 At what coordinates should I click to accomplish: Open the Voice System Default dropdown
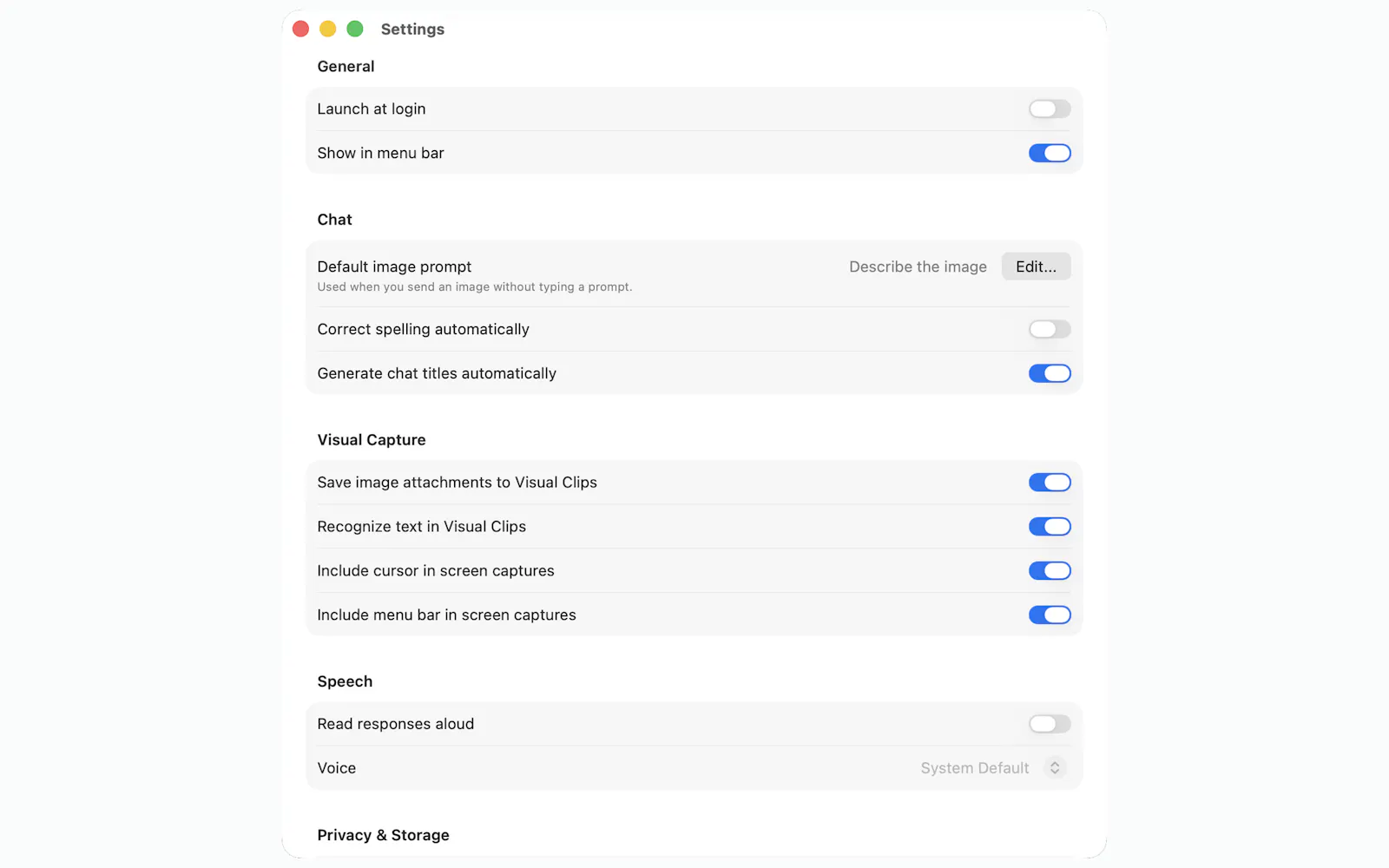(x=993, y=768)
